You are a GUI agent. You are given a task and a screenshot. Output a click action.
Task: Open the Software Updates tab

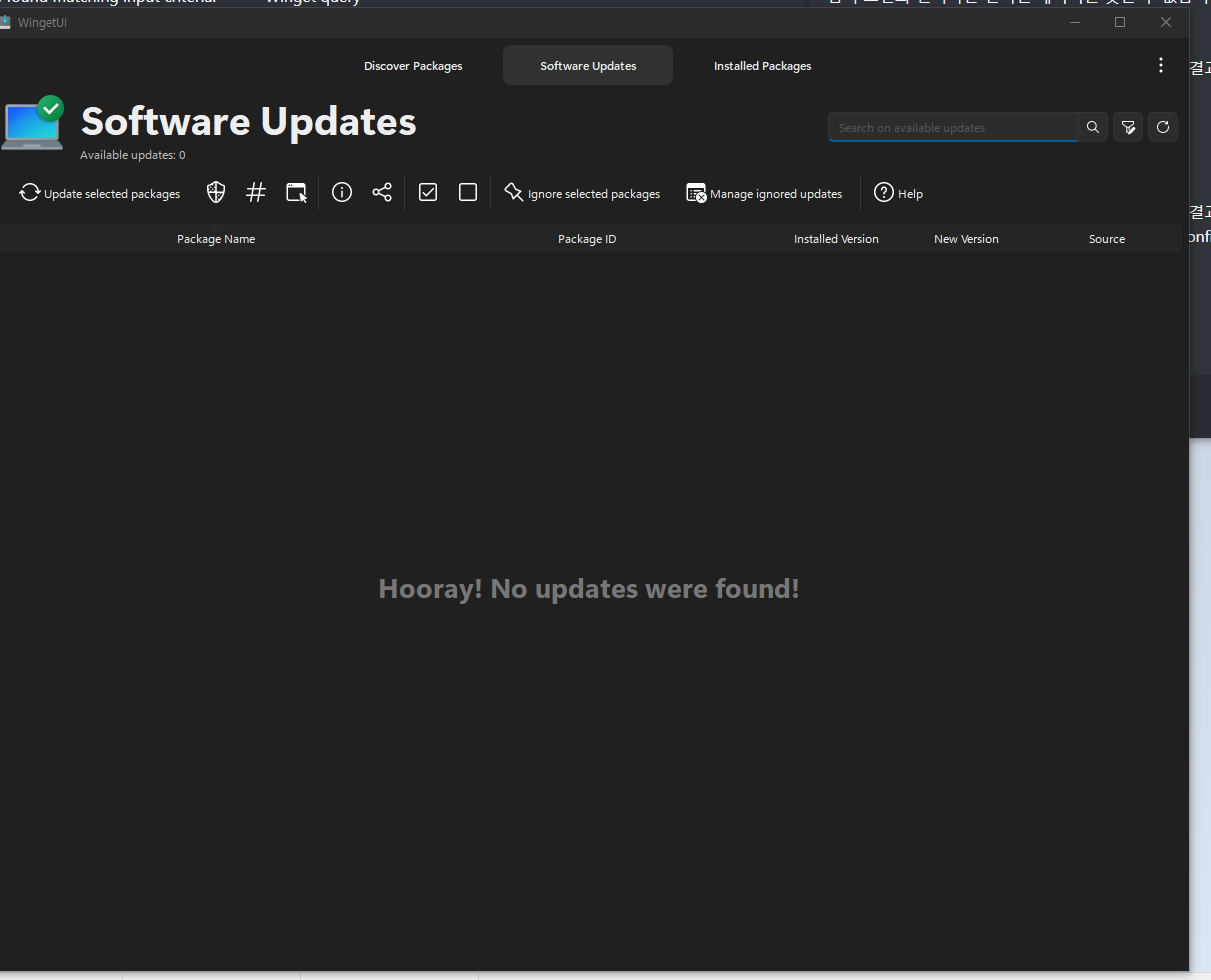(x=588, y=66)
